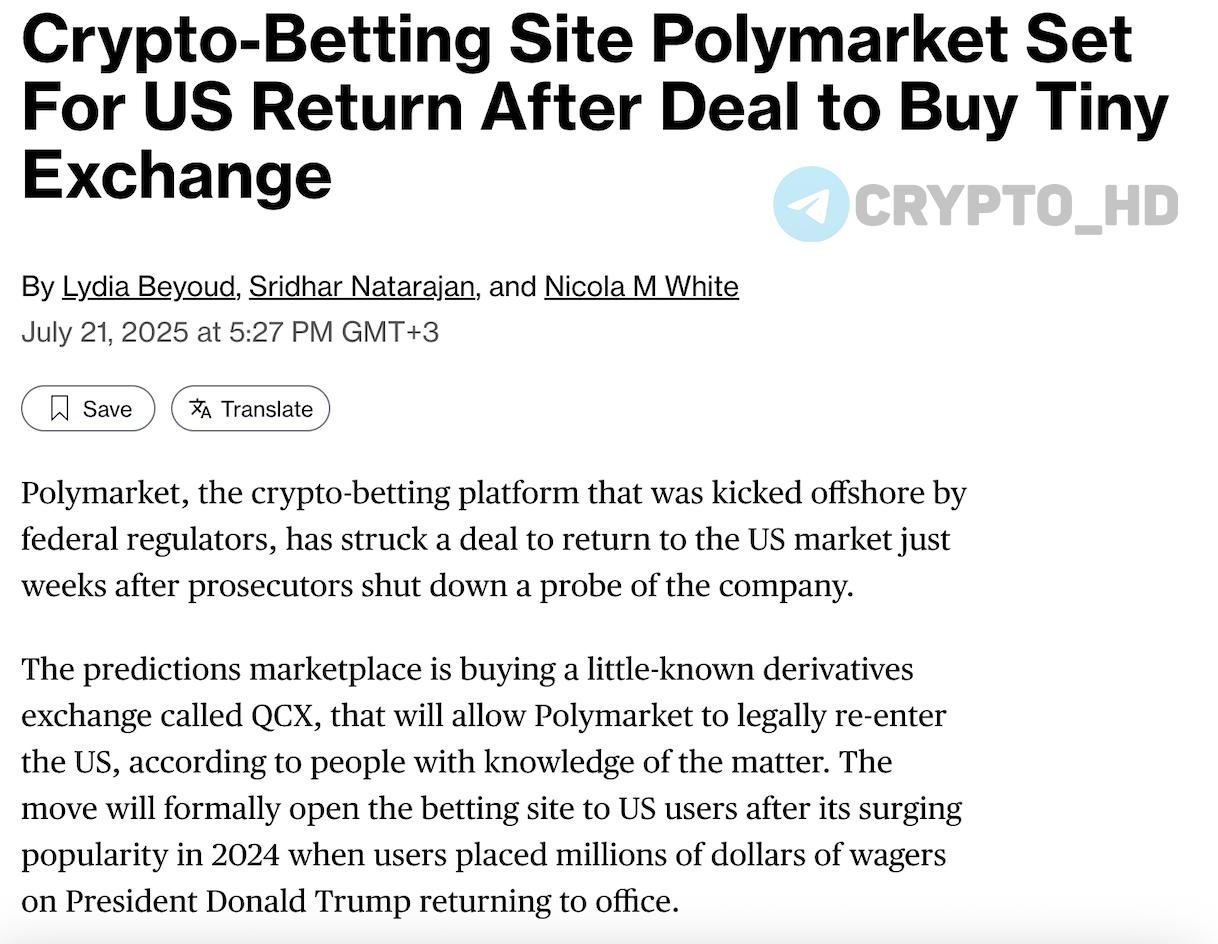Click 'GMT+3' in the publish time
The width and height of the screenshot is (1218, 944).
390,331
